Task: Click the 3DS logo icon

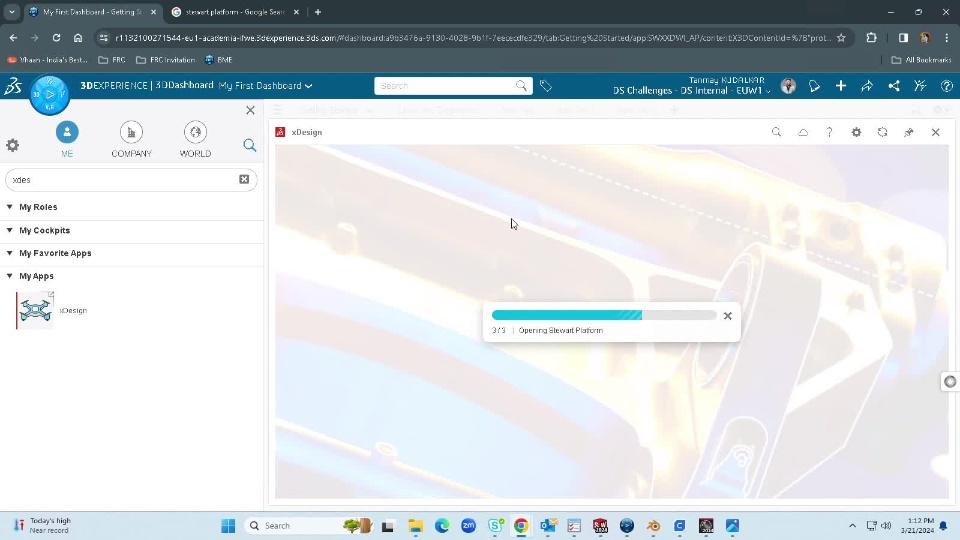Action: coord(13,86)
